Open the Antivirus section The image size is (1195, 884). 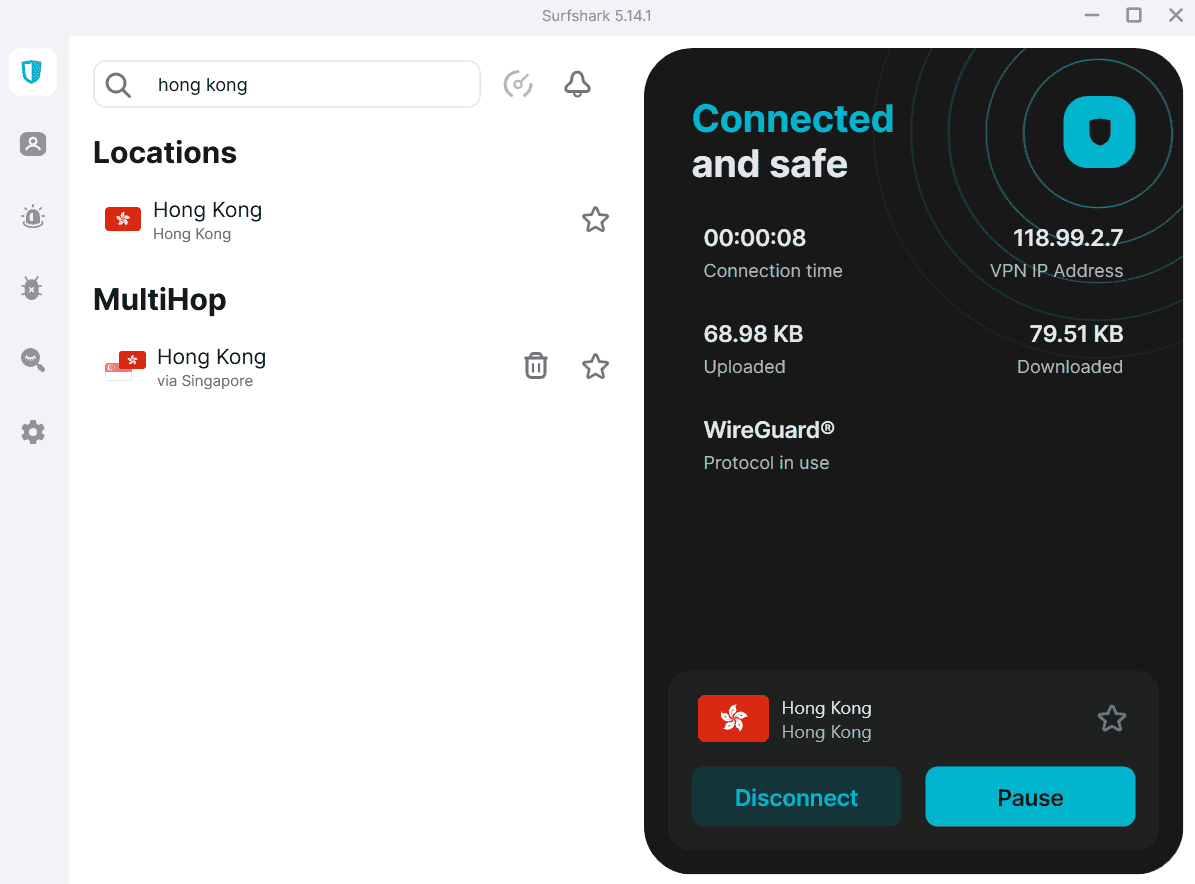32,288
